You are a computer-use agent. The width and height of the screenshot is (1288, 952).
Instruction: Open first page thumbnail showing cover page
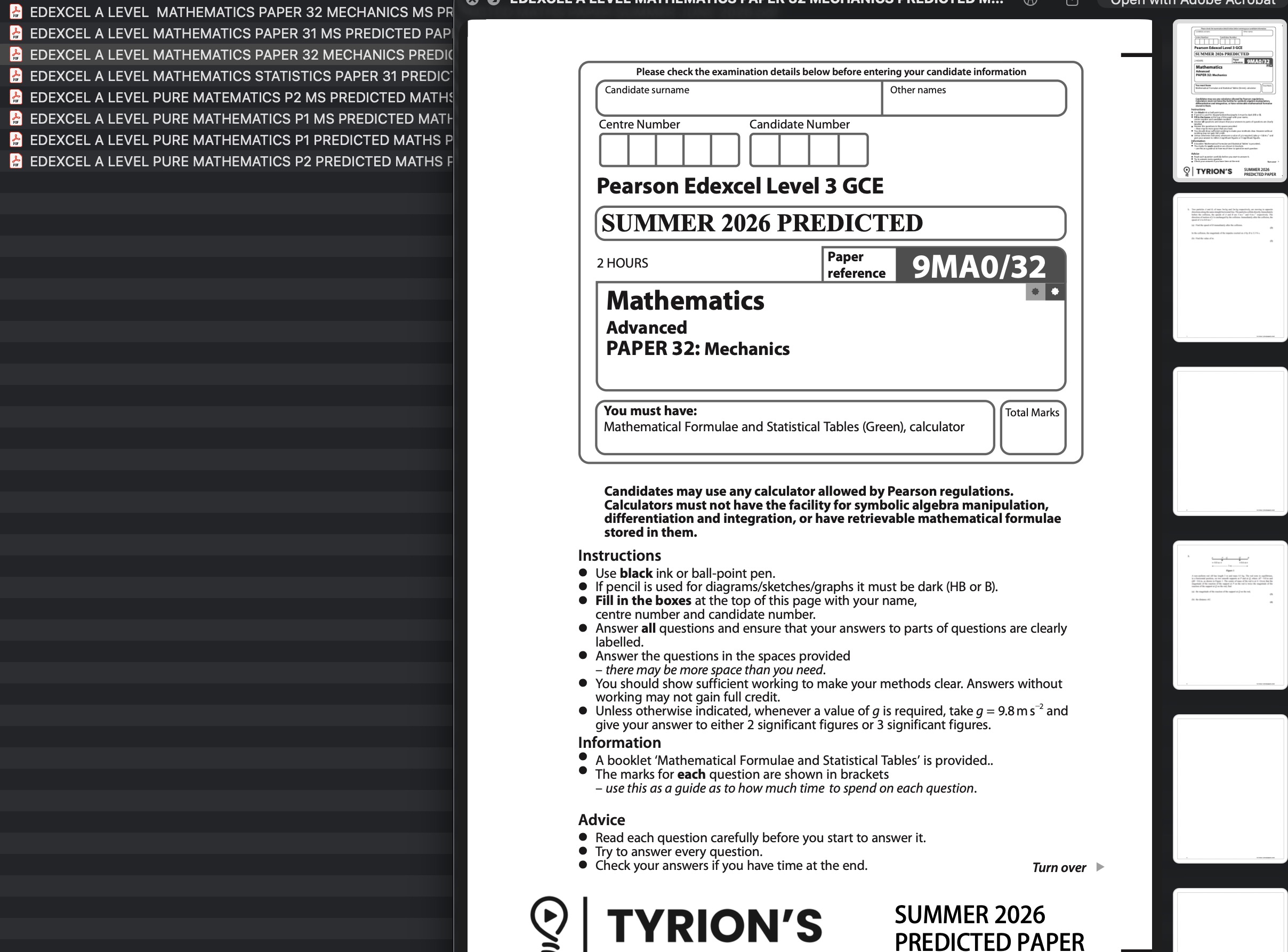[x=1230, y=101]
